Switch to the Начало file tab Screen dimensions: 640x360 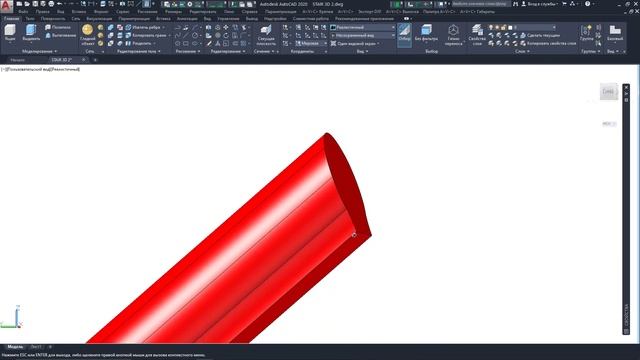18,60
